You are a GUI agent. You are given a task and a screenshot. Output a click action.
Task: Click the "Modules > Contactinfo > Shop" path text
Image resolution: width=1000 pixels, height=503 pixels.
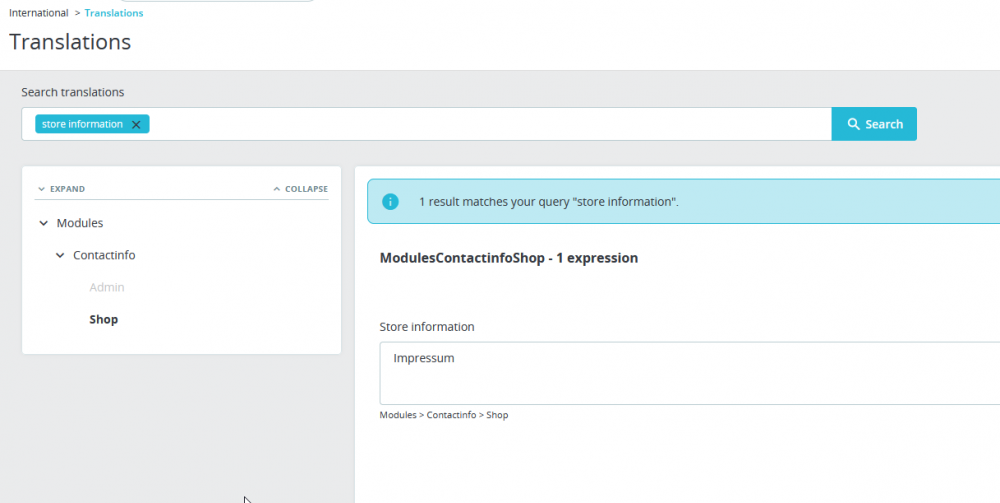444,415
